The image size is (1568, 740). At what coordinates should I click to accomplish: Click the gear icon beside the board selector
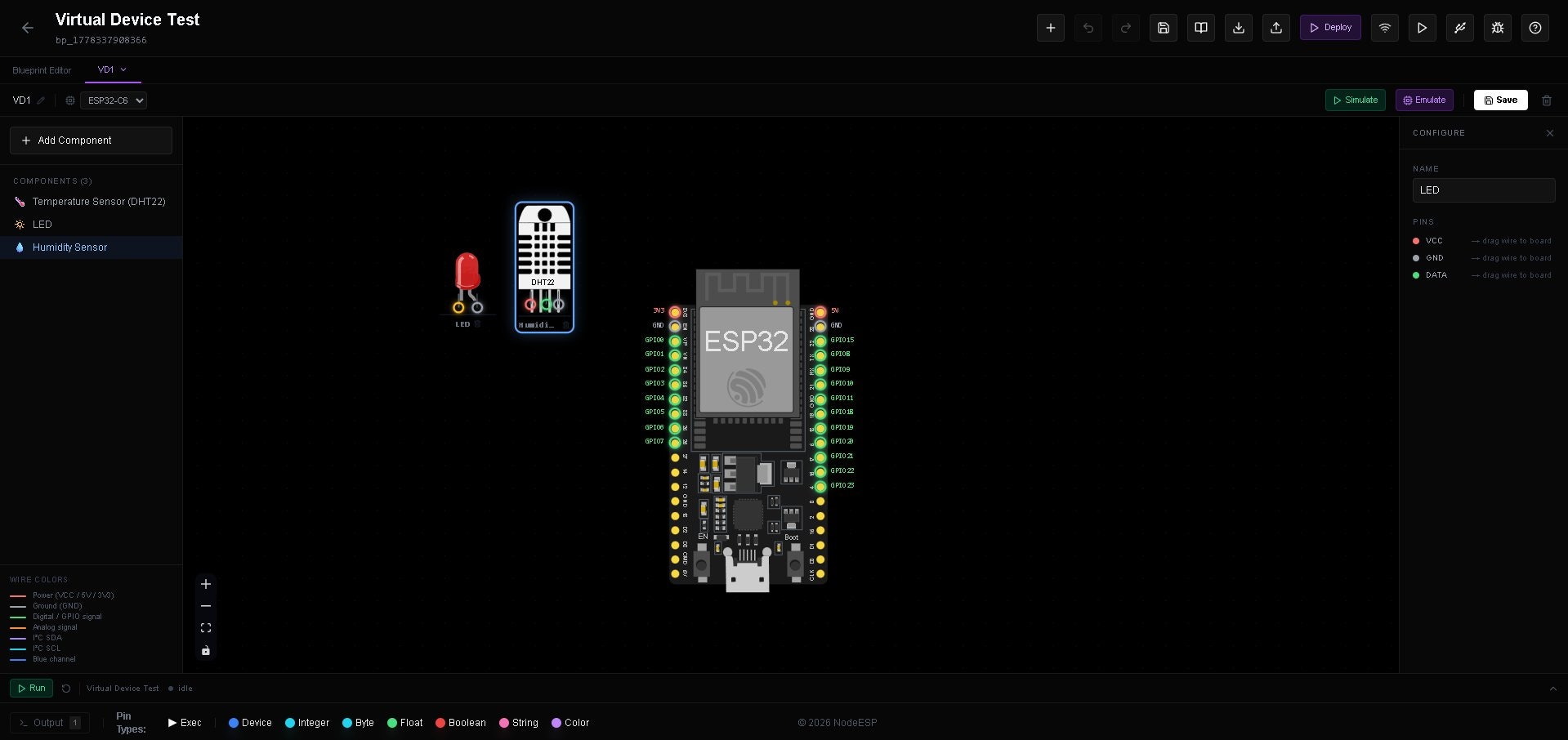pos(70,100)
